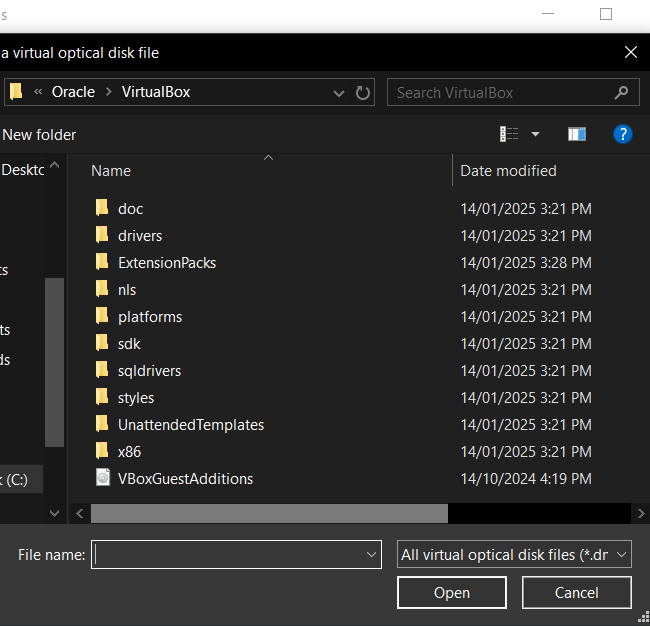The width and height of the screenshot is (650, 626).
Task: Select the 'UnattendedTemplates' folder name
Action: (x=191, y=425)
